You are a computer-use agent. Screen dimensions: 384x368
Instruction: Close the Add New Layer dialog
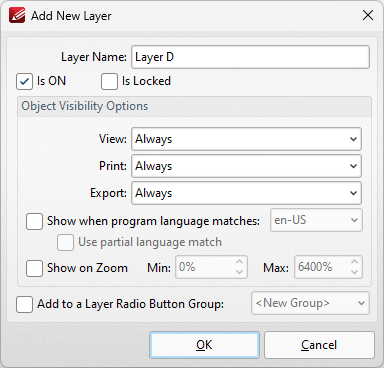point(368,15)
